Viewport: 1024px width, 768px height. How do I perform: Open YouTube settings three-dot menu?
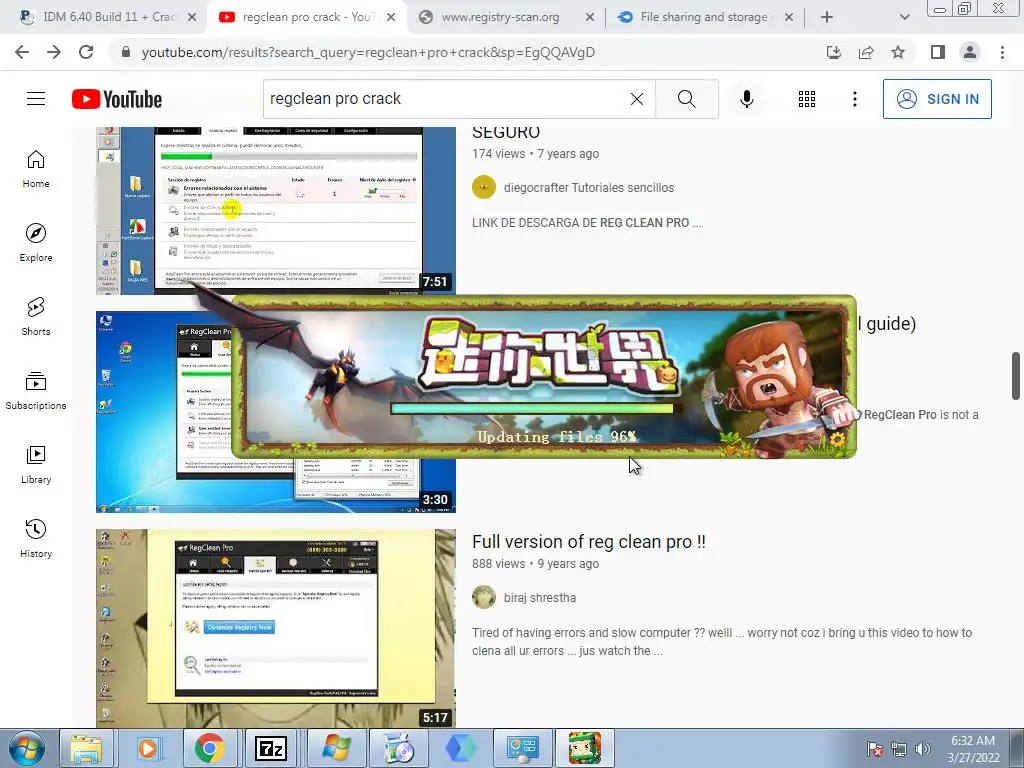coord(854,99)
